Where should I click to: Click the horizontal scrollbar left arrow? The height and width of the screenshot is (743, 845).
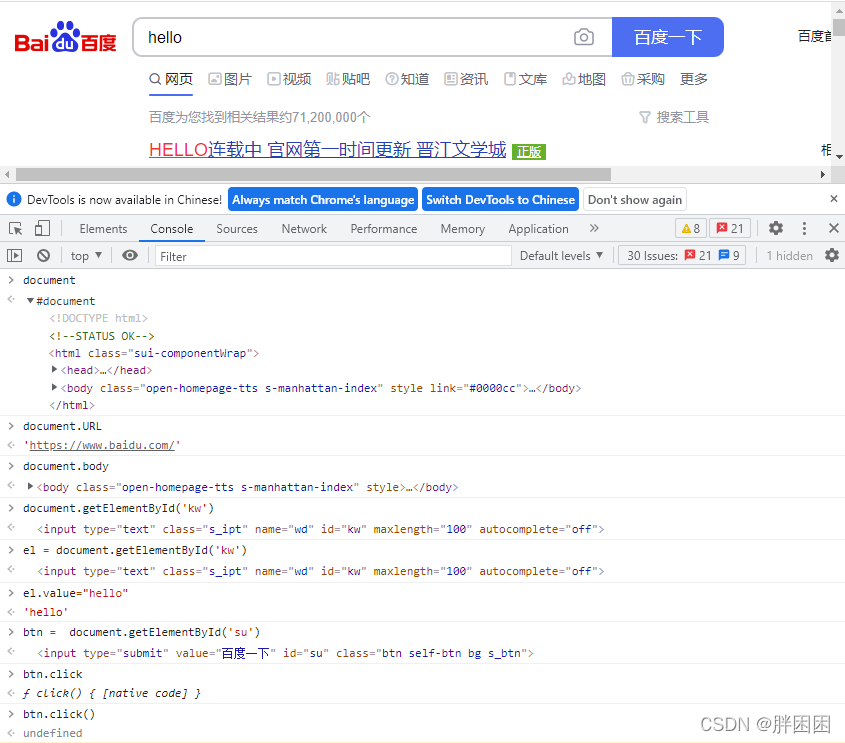pyautogui.click(x=7, y=175)
